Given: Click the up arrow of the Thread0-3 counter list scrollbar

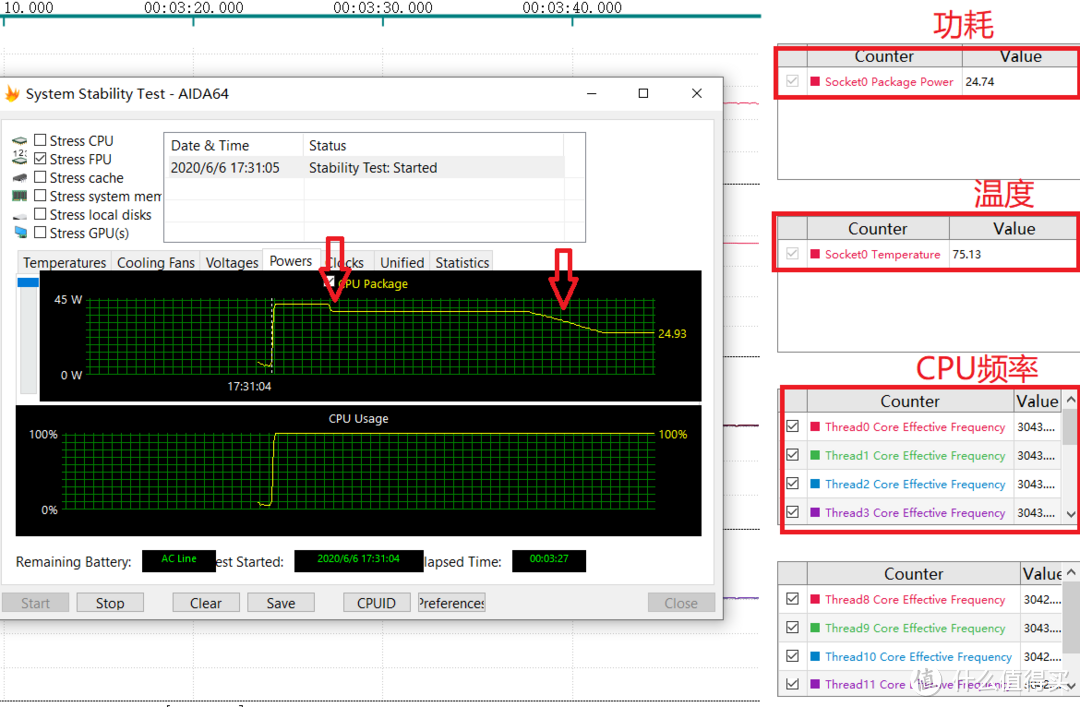Looking at the screenshot, I should 1070,400.
